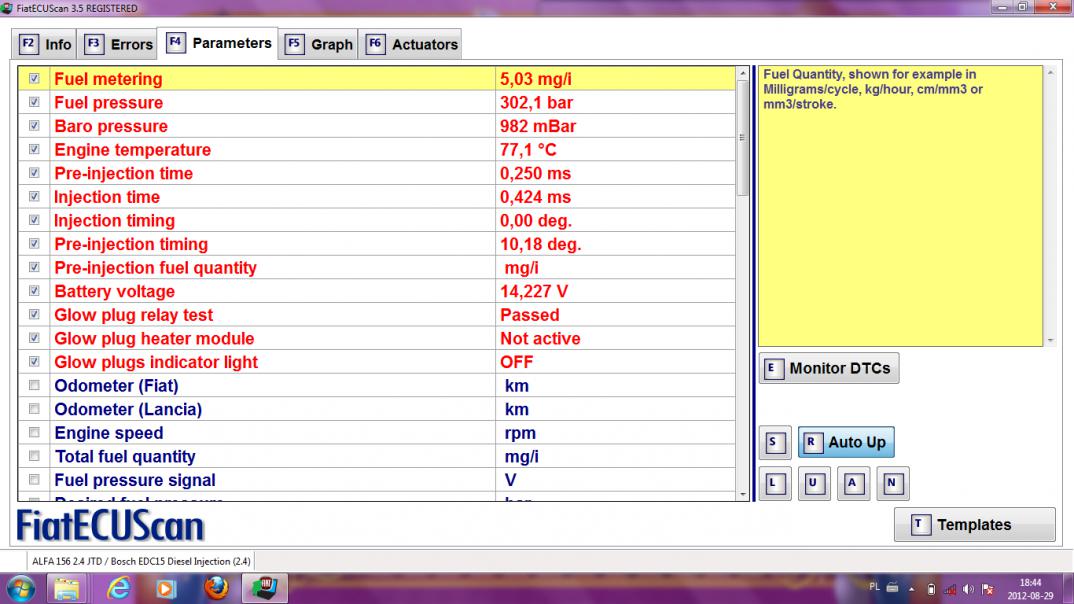Viewport: 1074px width, 604px height.
Task: Select the Fuel pressure parameter name
Action: coord(108,103)
